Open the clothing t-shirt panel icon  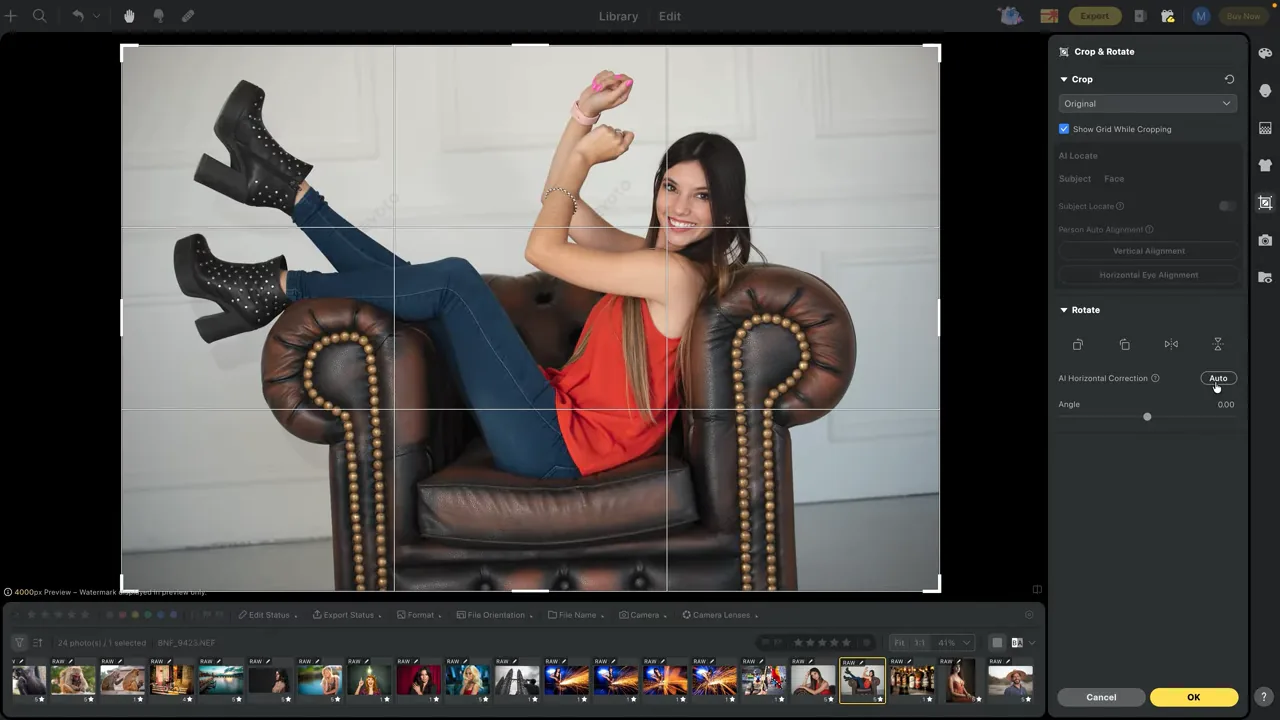pyautogui.click(x=1265, y=165)
